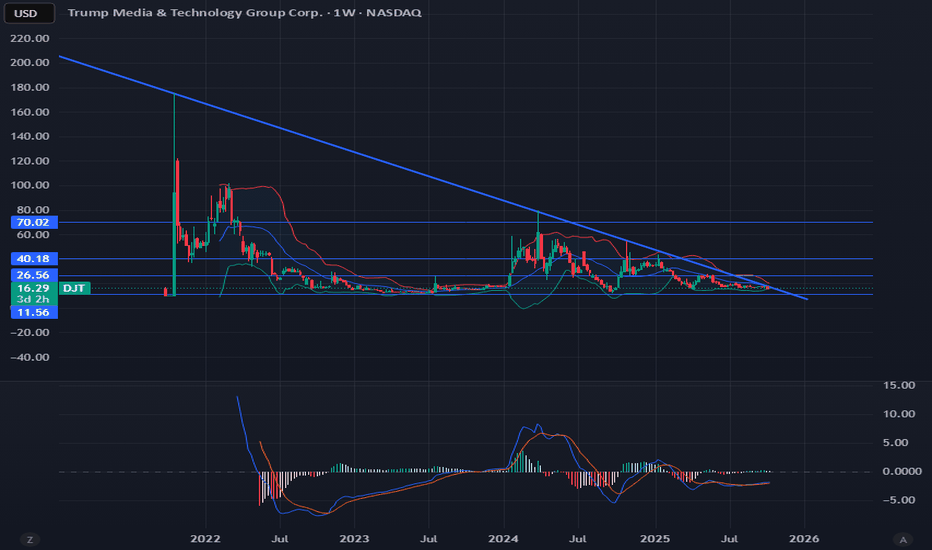Toggle the A auto-scale button
Image resolution: width=932 pixels, height=550 pixels.
[903, 539]
